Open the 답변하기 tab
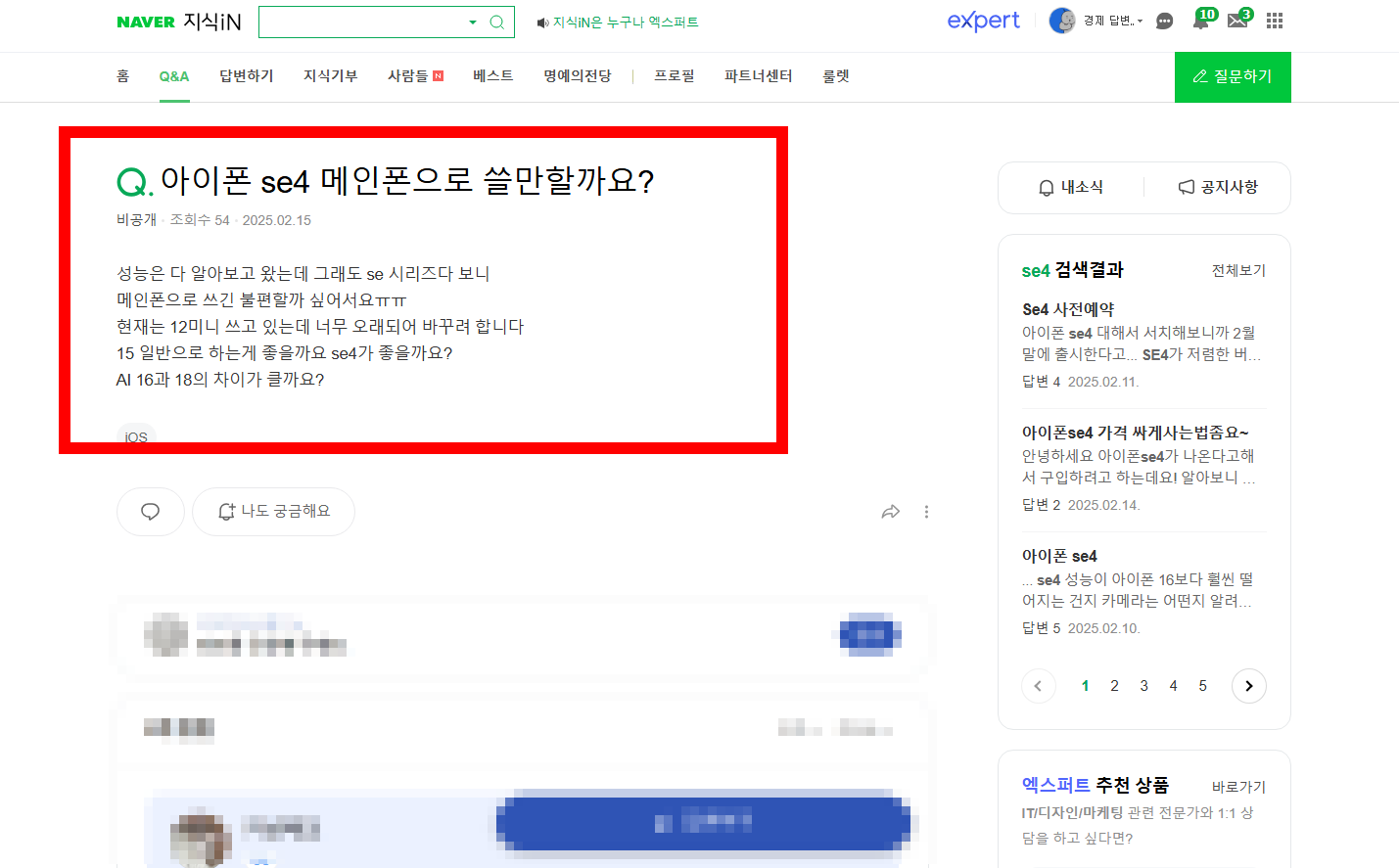The image size is (1399, 868). click(x=247, y=76)
